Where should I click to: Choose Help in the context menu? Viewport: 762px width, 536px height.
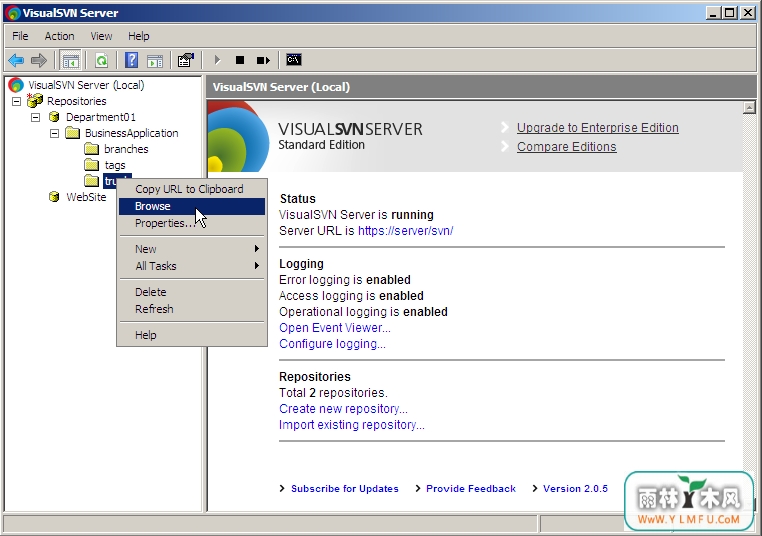[192, 335]
